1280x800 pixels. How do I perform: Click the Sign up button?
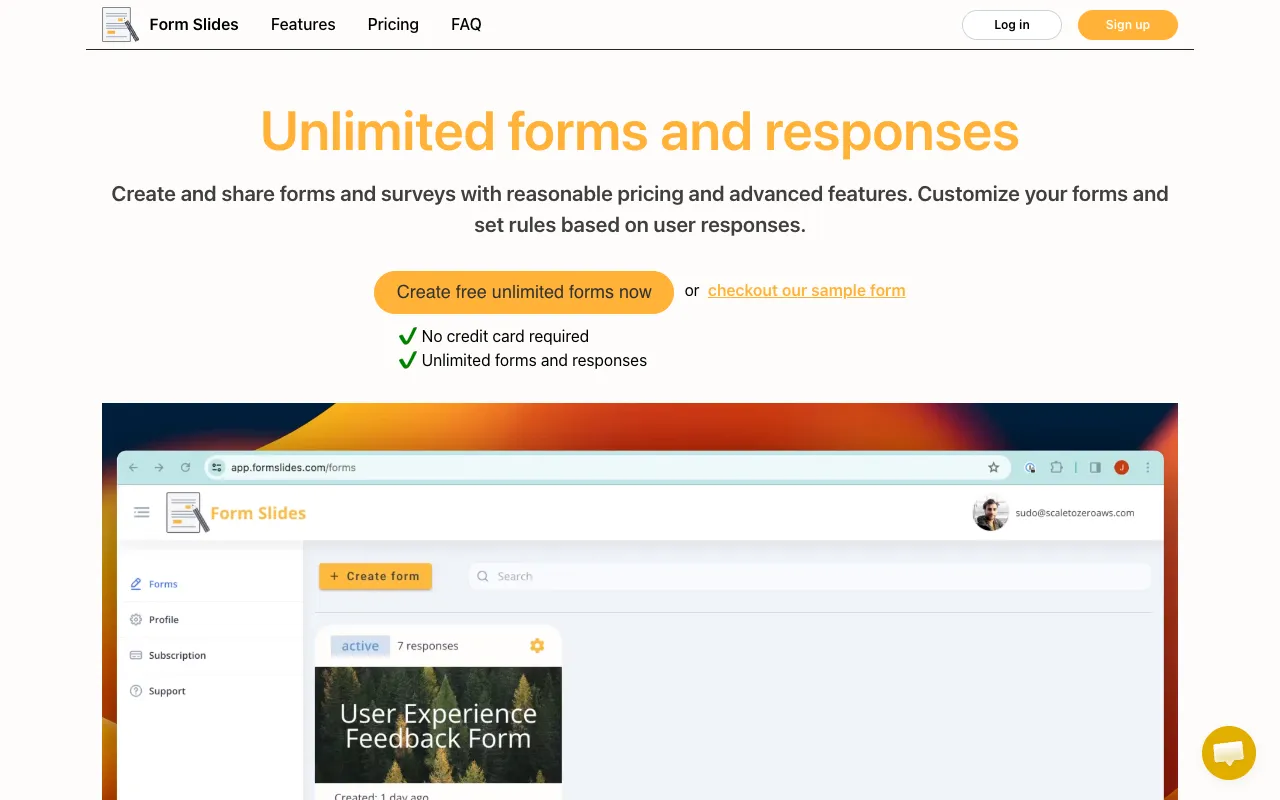[x=1128, y=25]
